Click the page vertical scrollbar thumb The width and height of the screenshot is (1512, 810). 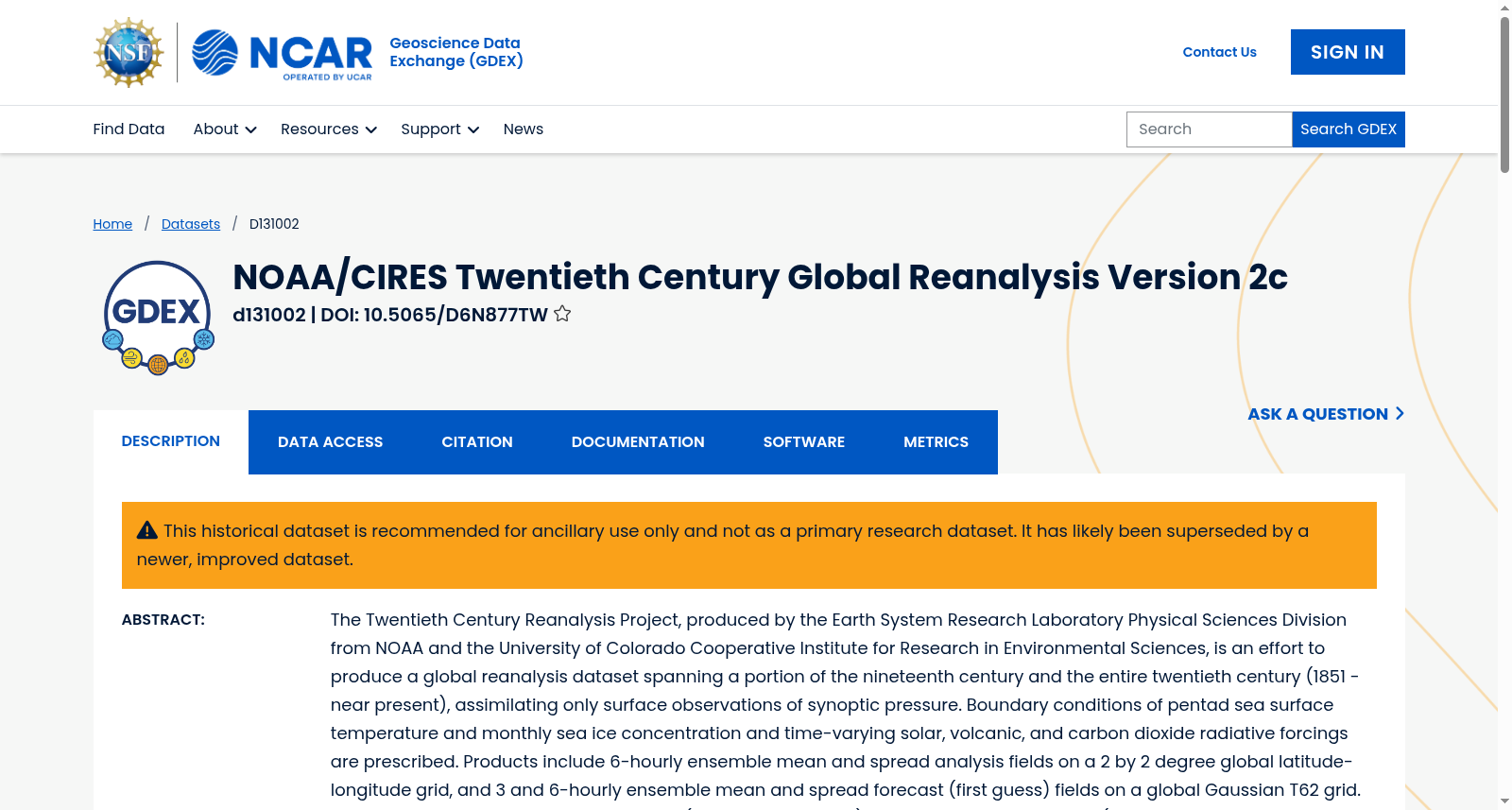[x=1504, y=95]
